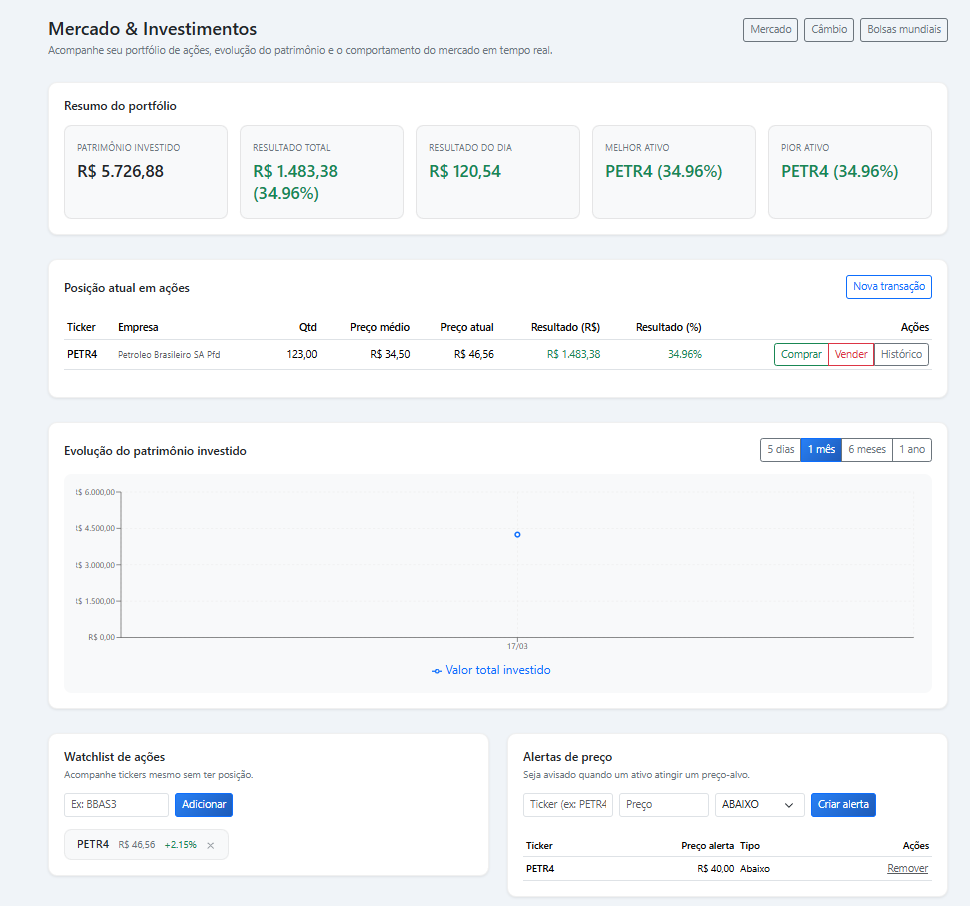Select the '6 meses' time range

pos(866,449)
